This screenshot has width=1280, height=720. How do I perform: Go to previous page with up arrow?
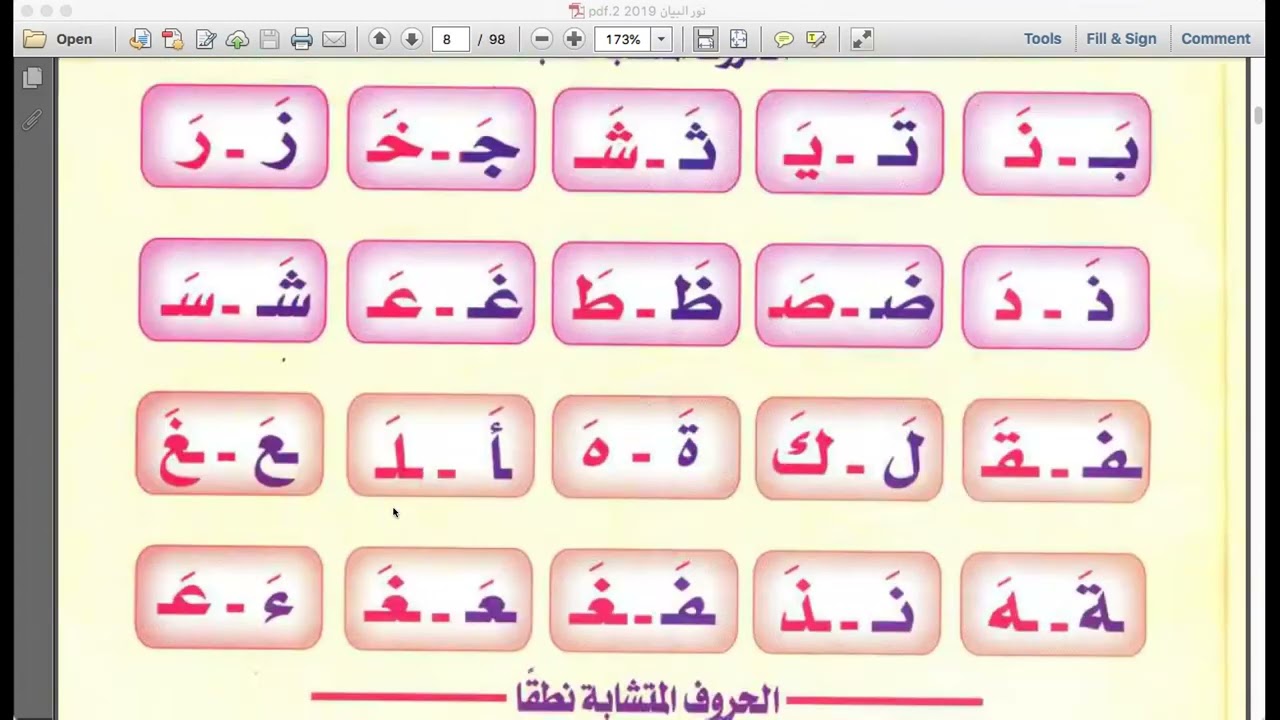click(x=379, y=39)
